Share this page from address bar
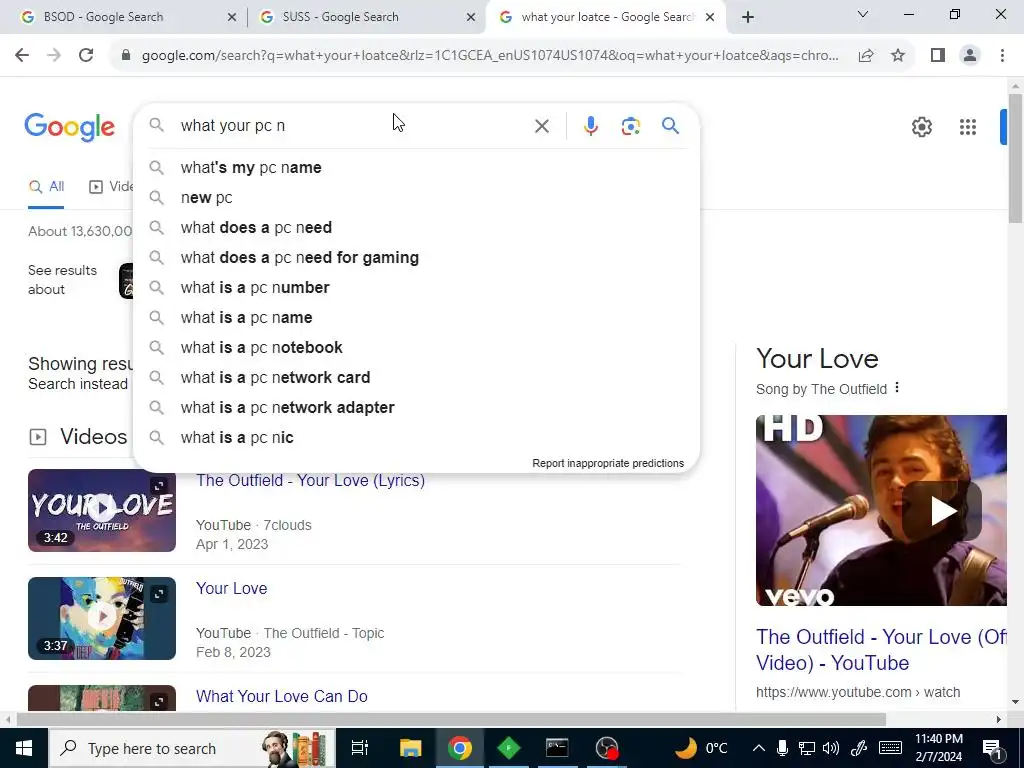Viewport: 1024px width, 768px height. tap(866, 56)
